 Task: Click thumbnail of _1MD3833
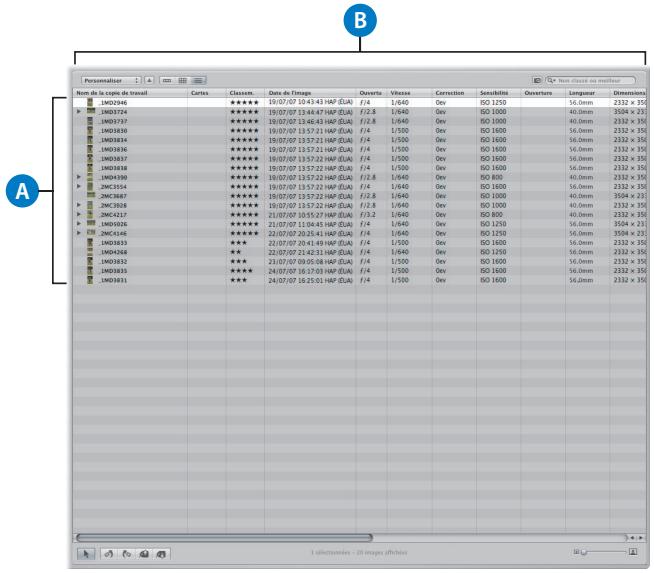90,242
